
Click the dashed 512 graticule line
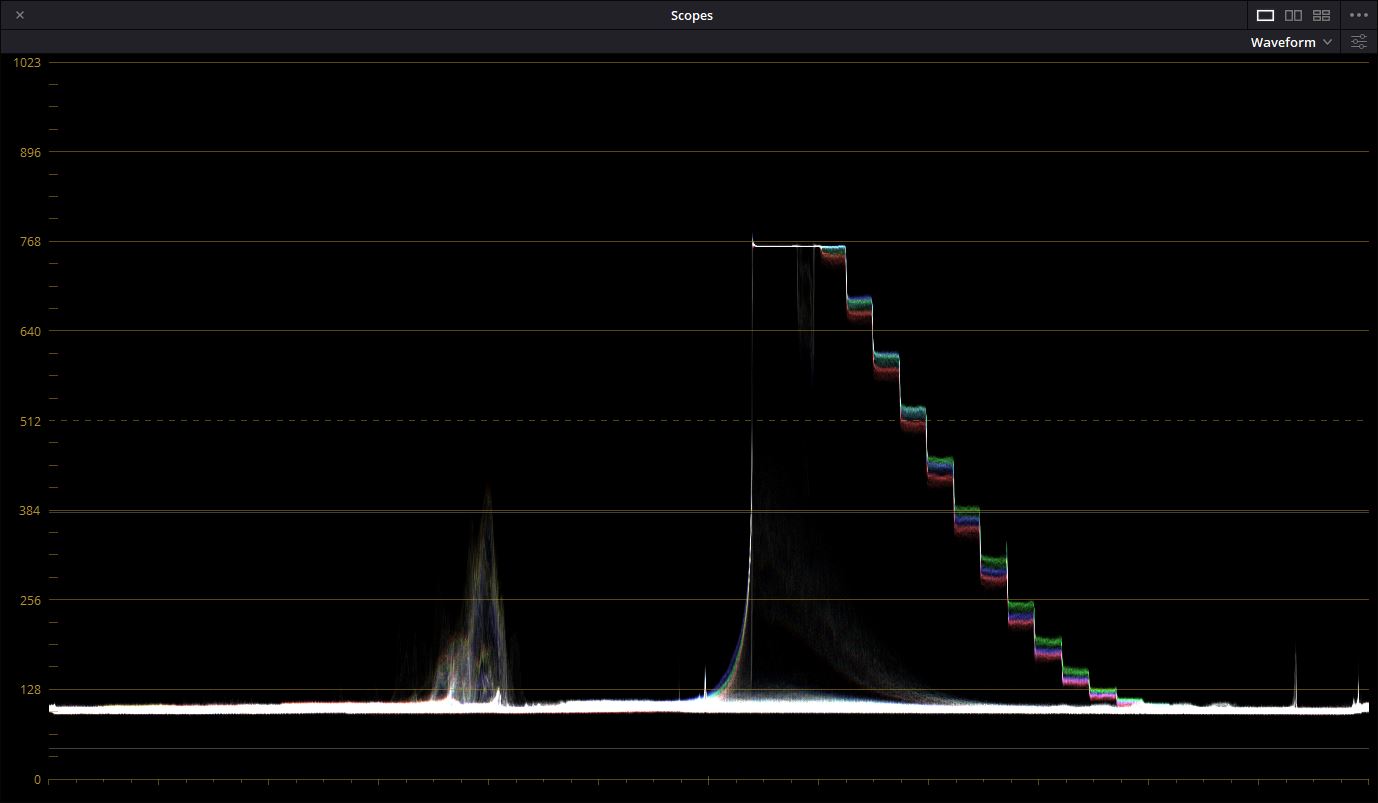click(300, 421)
